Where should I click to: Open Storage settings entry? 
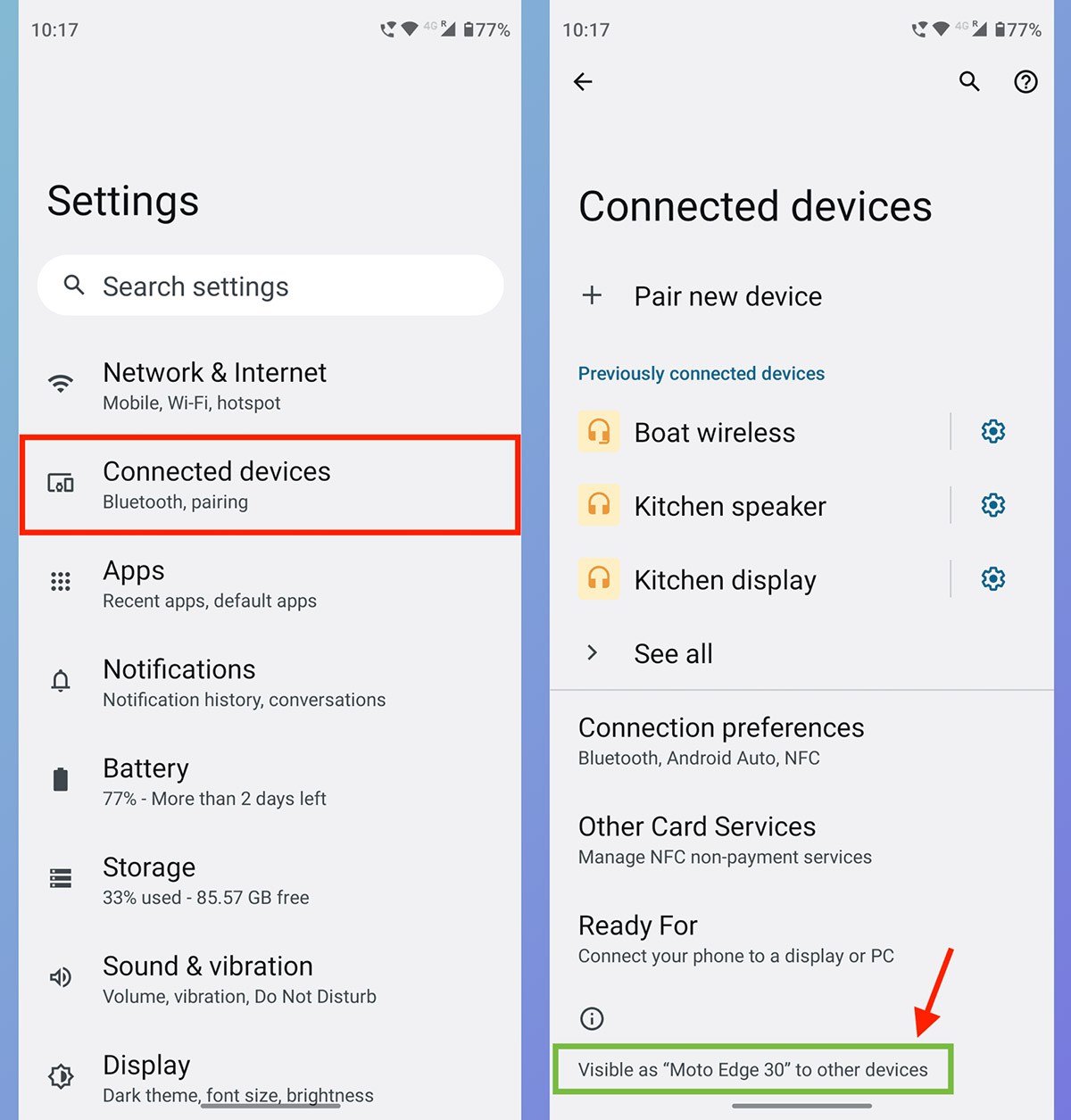tap(270, 881)
